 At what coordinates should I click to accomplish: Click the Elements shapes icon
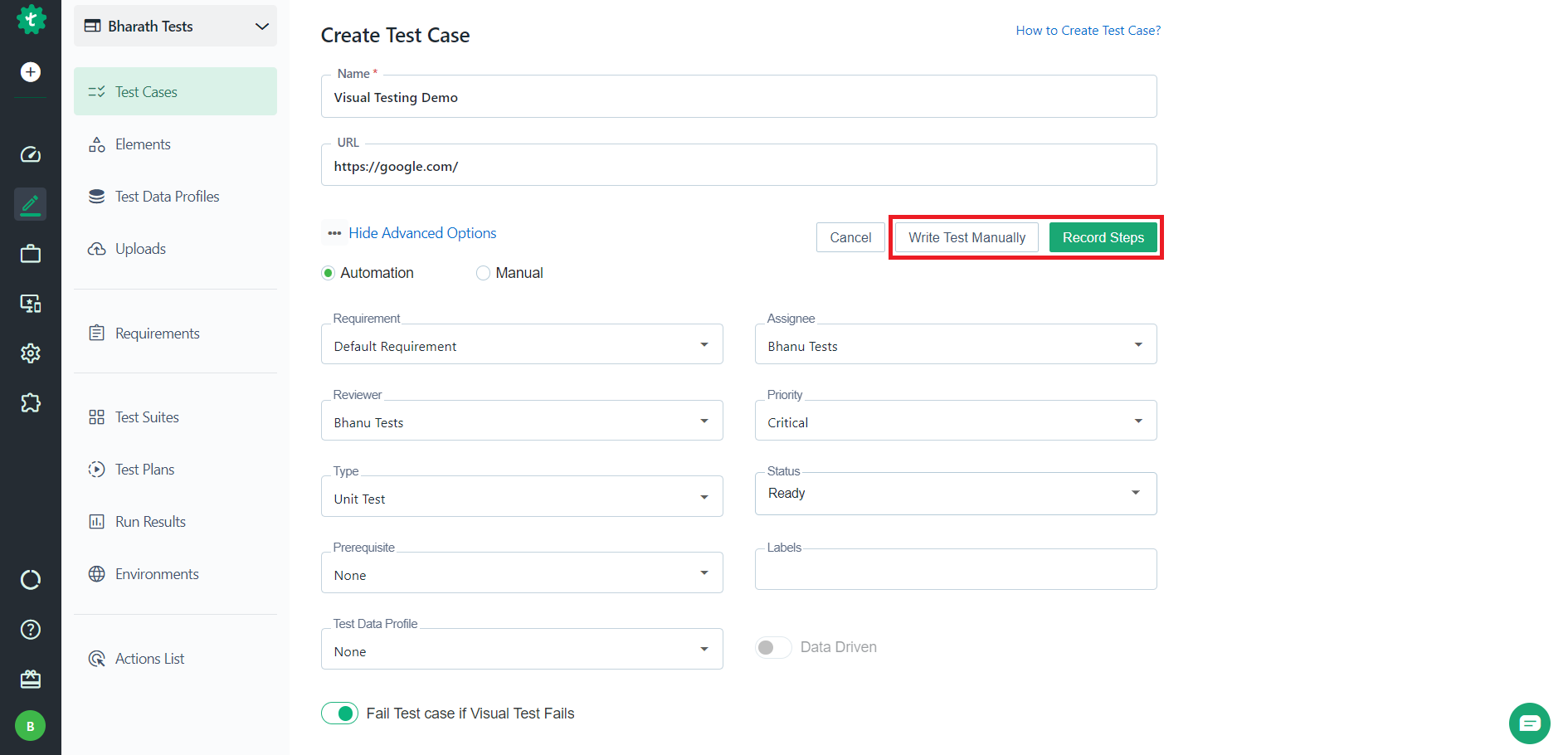[97, 144]
